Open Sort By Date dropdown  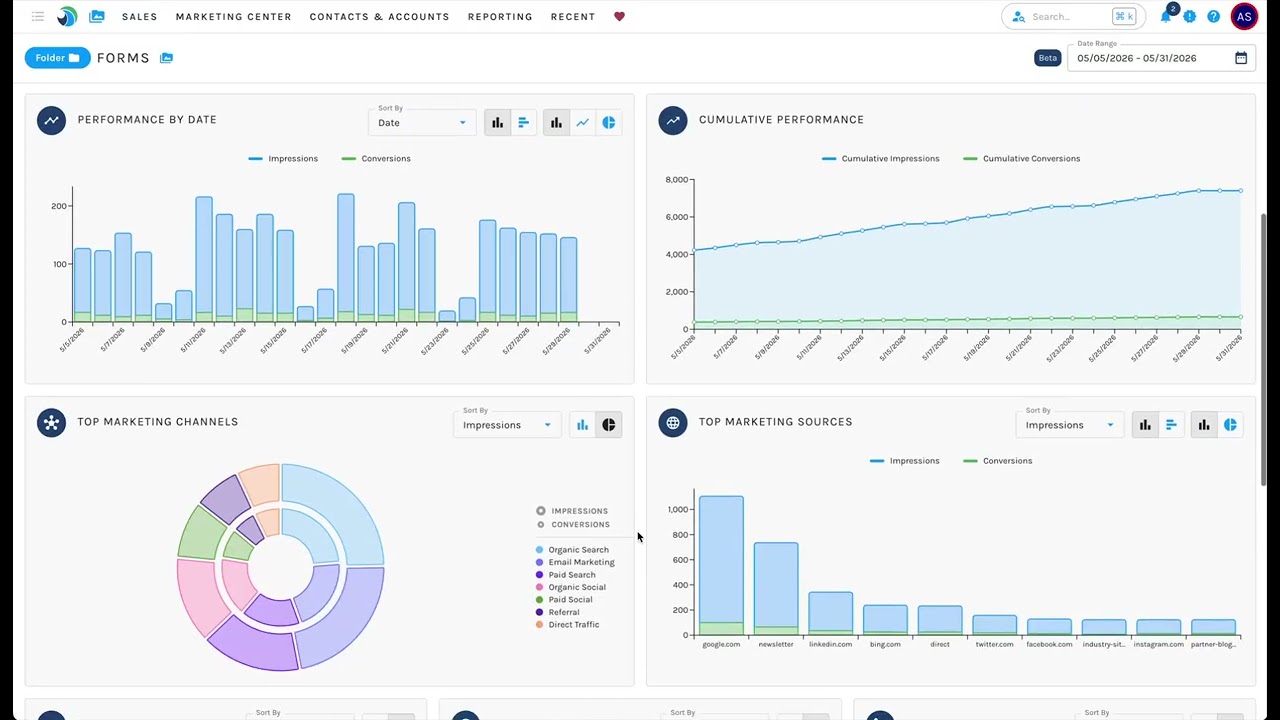[x=421, y=123]
